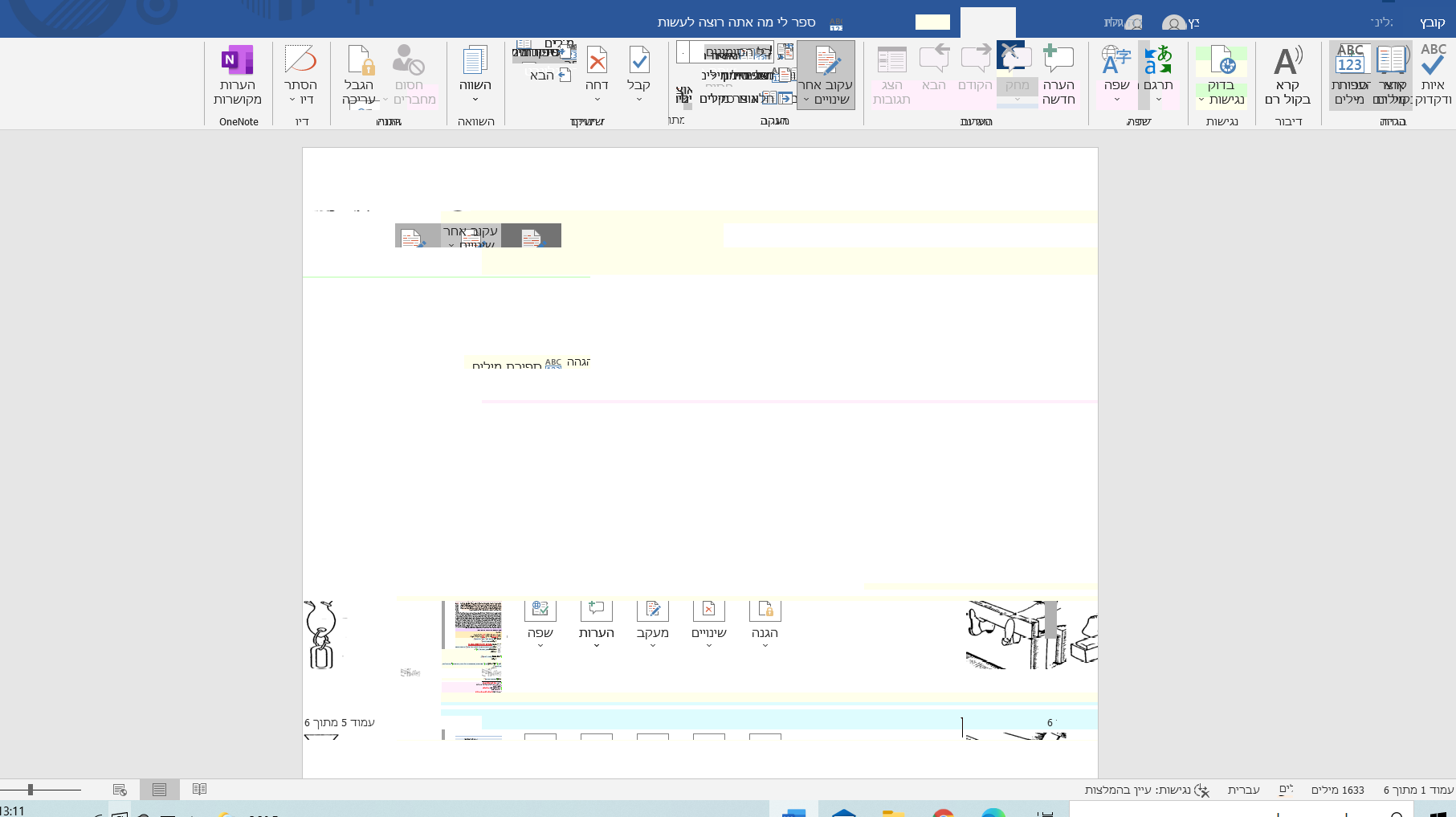The width and height of the screenshot is (1456, 817).
Task: Go to Previous comment (הקודם)
Action: (975, 67)
